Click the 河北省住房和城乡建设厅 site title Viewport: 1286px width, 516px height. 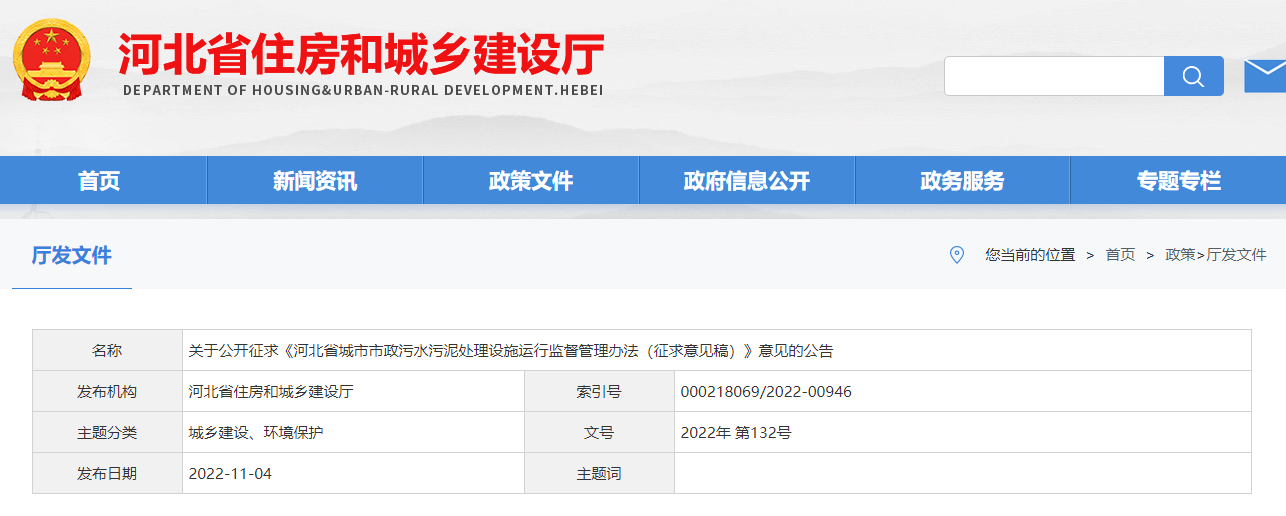362,53
